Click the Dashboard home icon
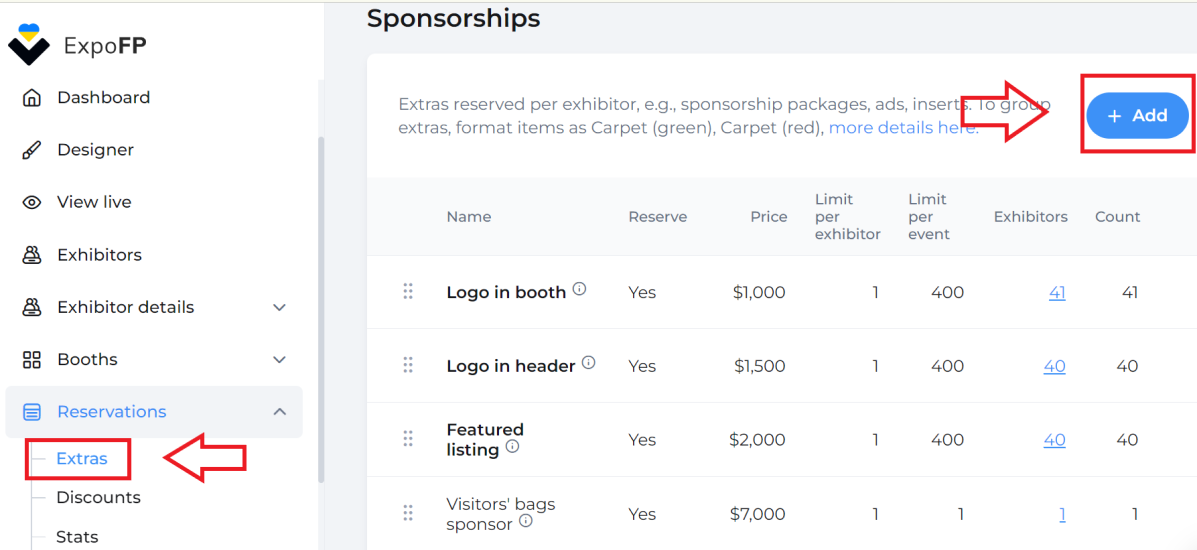The image size is (1197, 550). coord(31,98)
